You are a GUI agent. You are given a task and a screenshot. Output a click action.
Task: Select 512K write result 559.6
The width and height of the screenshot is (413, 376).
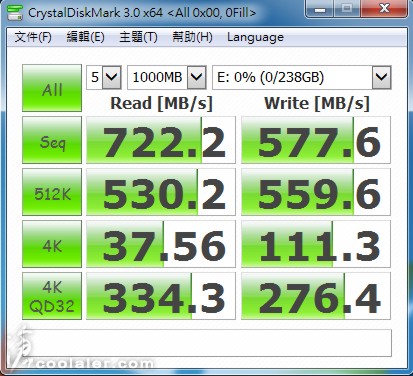tap(316, 192)
